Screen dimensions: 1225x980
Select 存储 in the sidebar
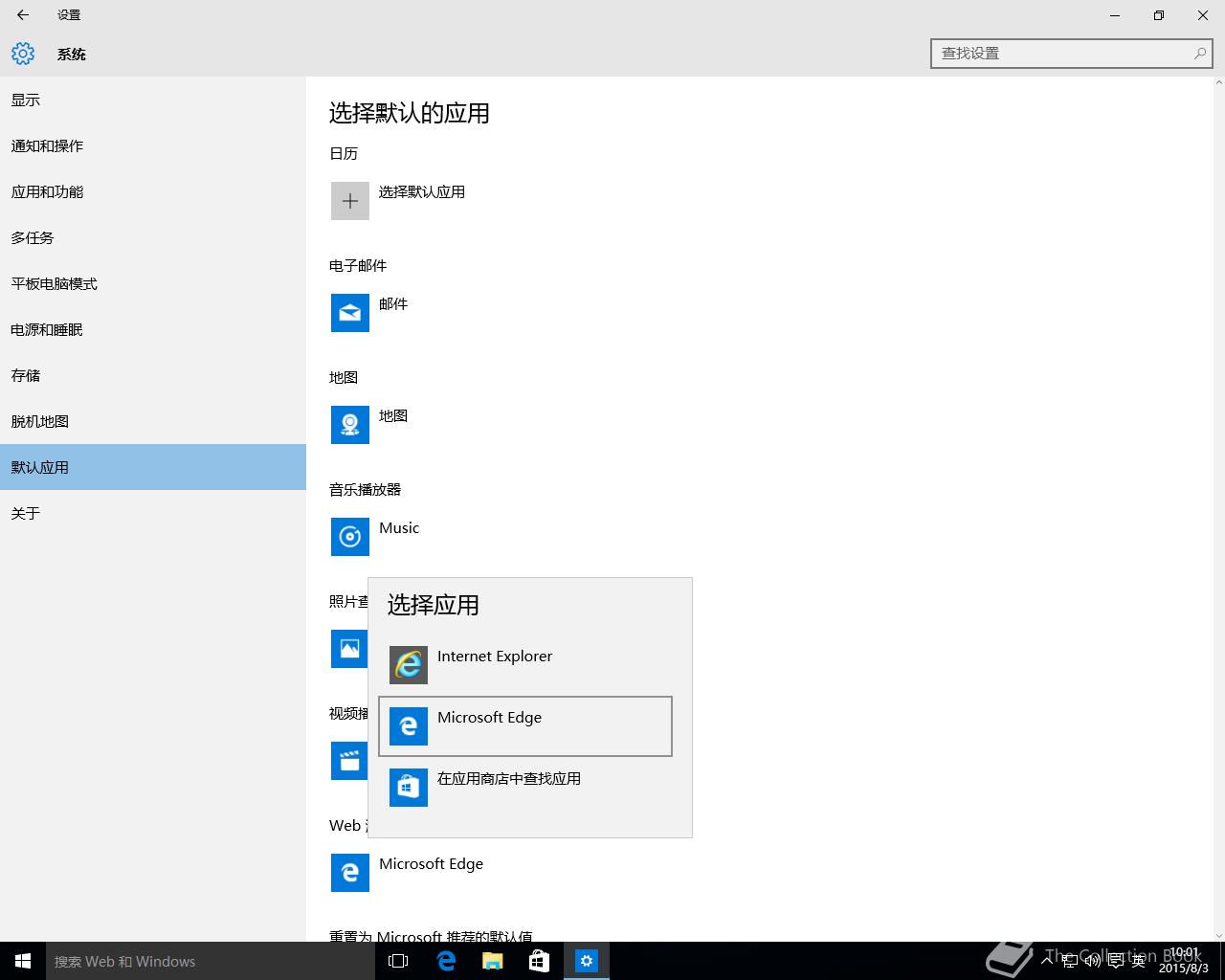[x=153, y=375]
